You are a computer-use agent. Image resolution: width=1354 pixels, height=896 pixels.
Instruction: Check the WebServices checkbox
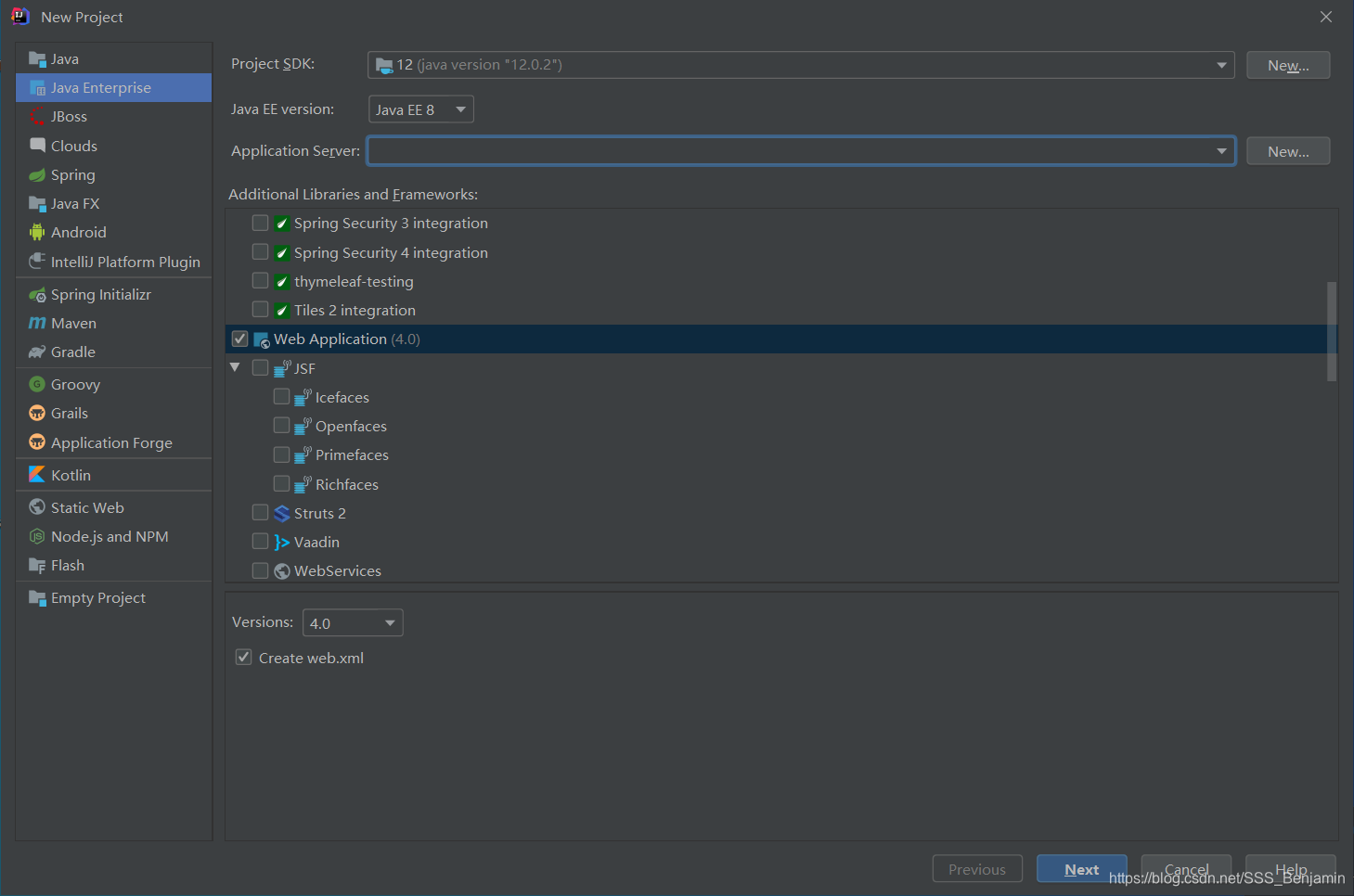(261, 570)
